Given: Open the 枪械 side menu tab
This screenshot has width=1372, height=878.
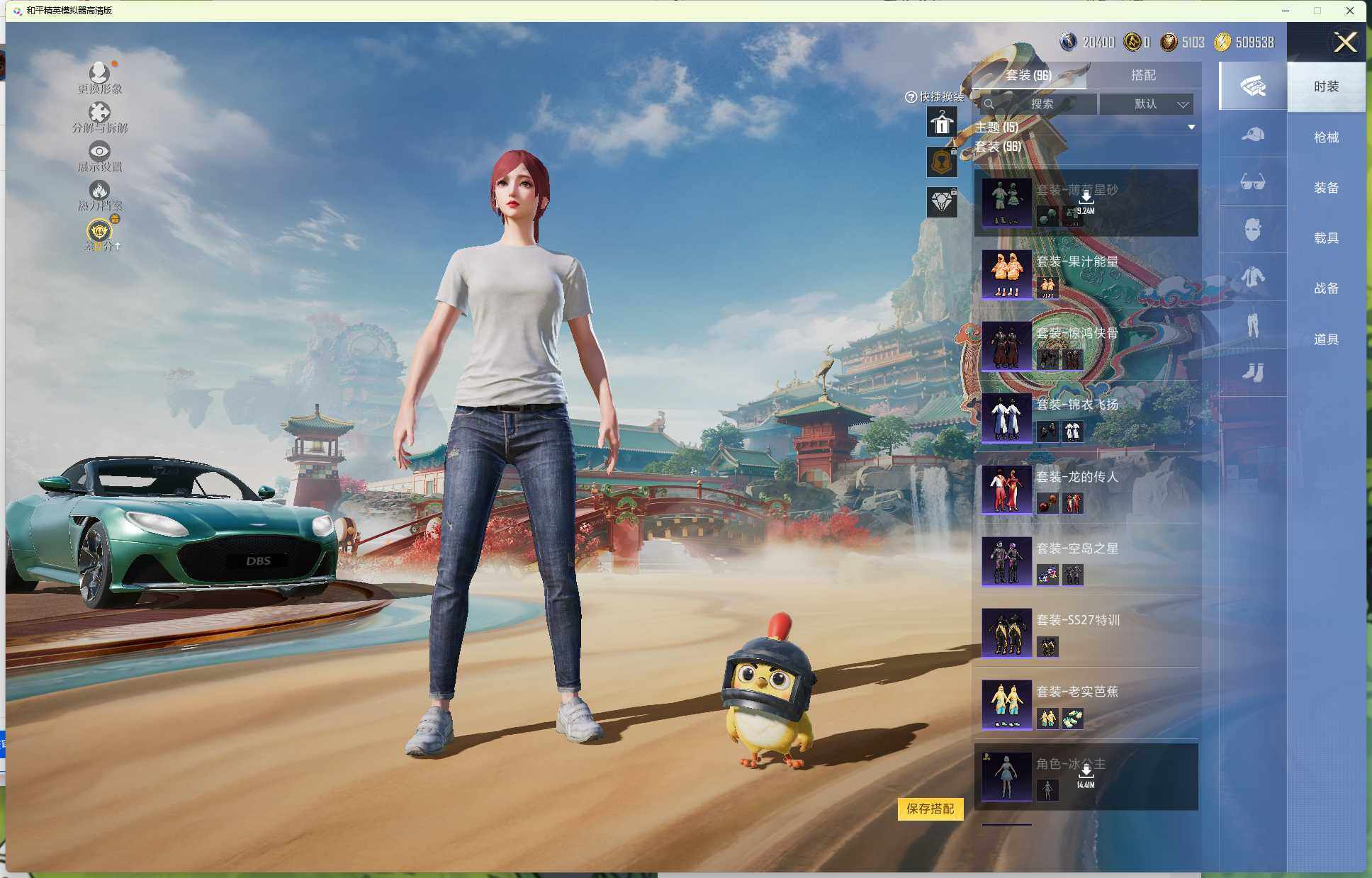Looking at the screenshot, I should pos(1326,137).
